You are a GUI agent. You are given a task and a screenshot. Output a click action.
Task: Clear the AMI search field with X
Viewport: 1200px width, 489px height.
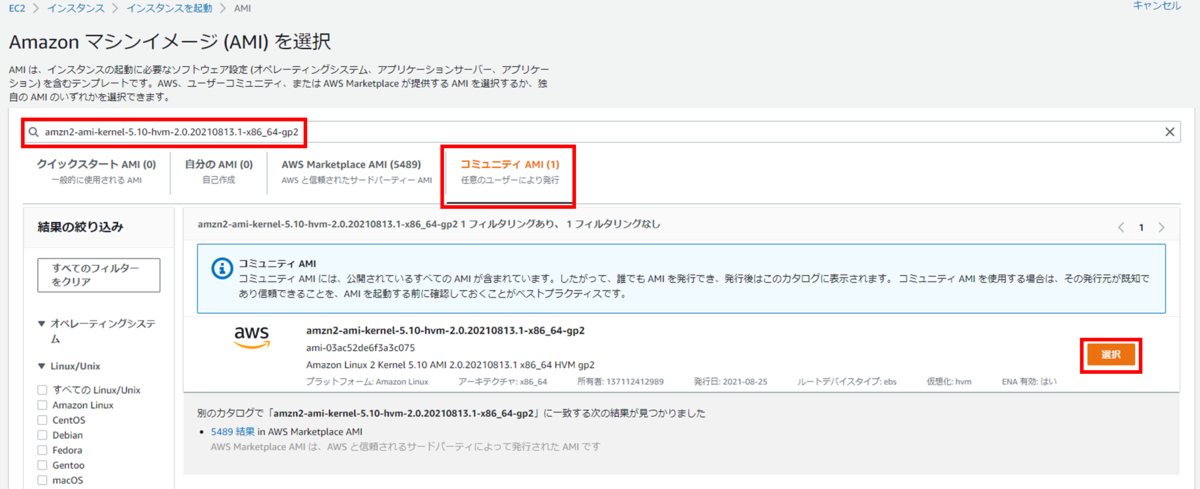[x=1171, y=132]
